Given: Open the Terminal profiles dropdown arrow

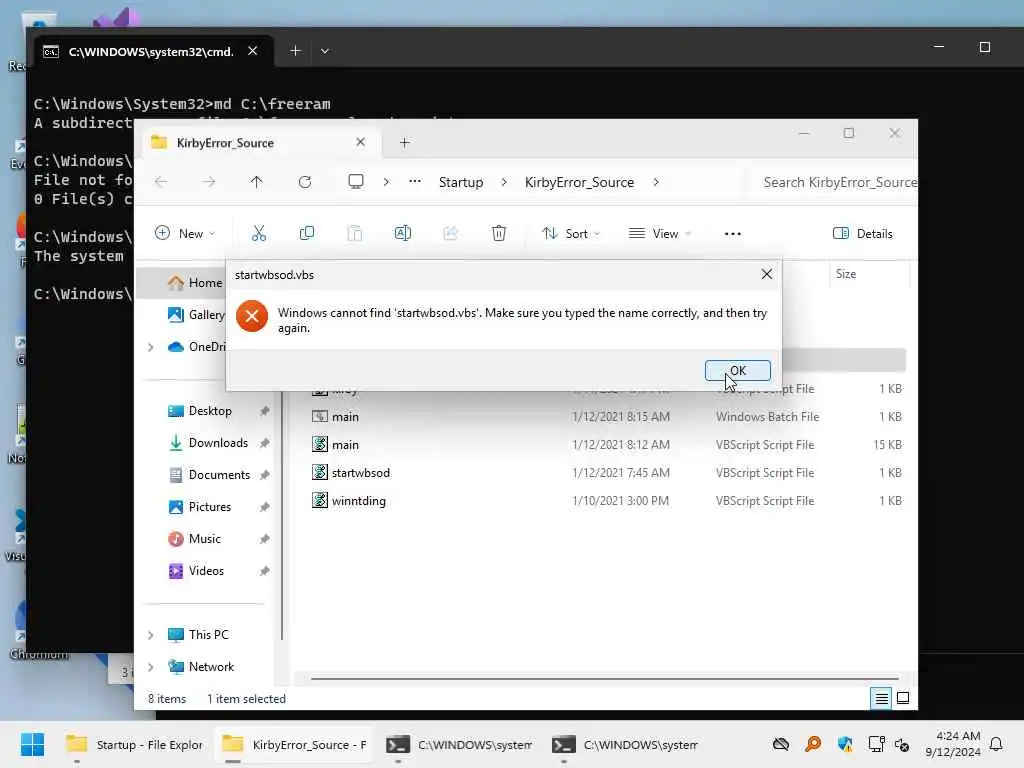Looking at the screenshot, I should coord(325,50).
